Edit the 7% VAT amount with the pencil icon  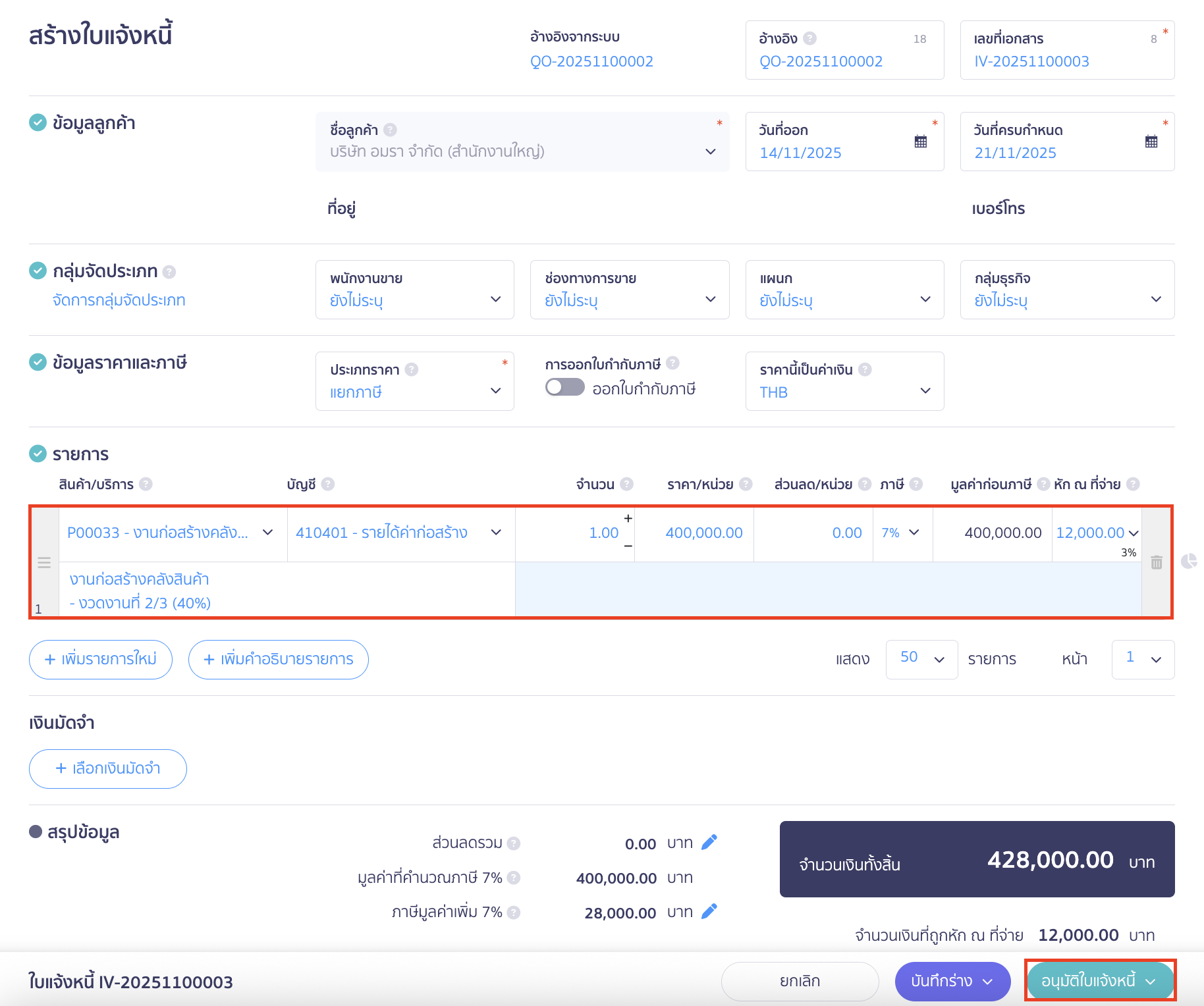point(709,912)
